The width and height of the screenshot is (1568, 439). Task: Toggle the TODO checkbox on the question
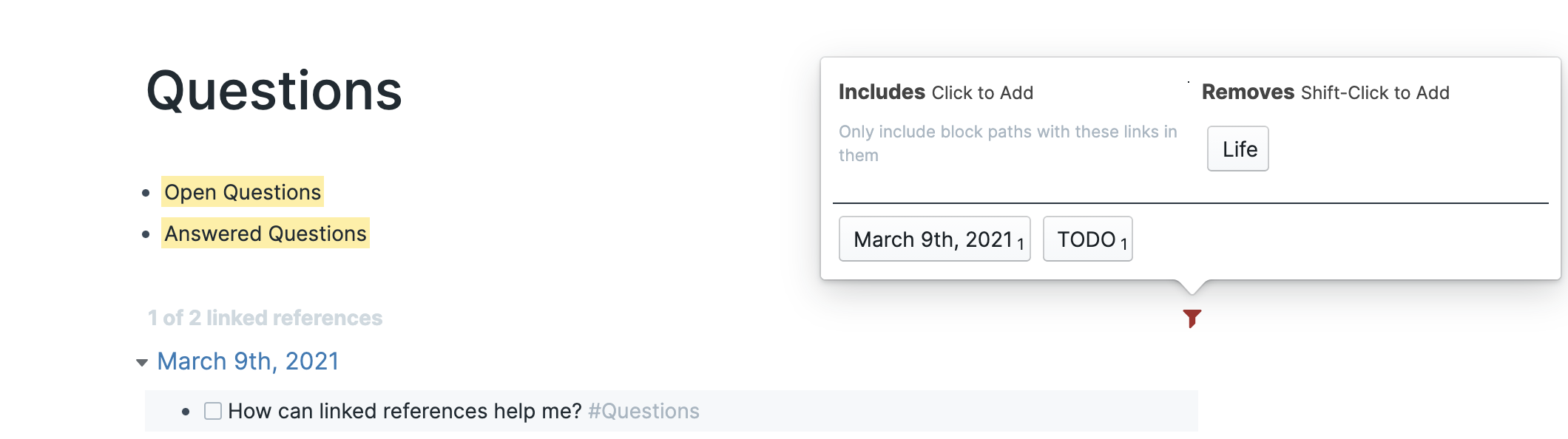click(x=214, y=409)
